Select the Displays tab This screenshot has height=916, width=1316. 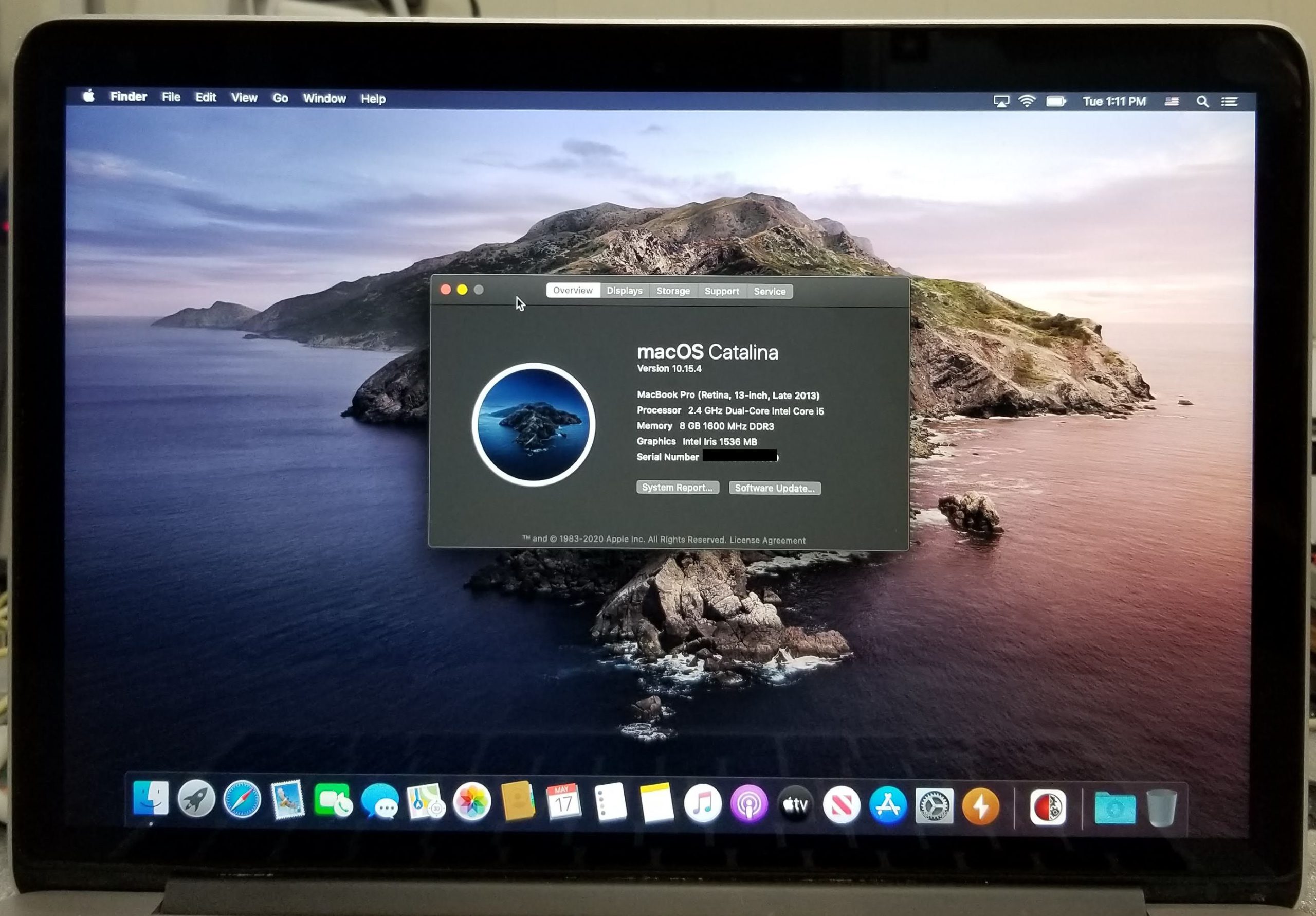(x=624, y=291)
